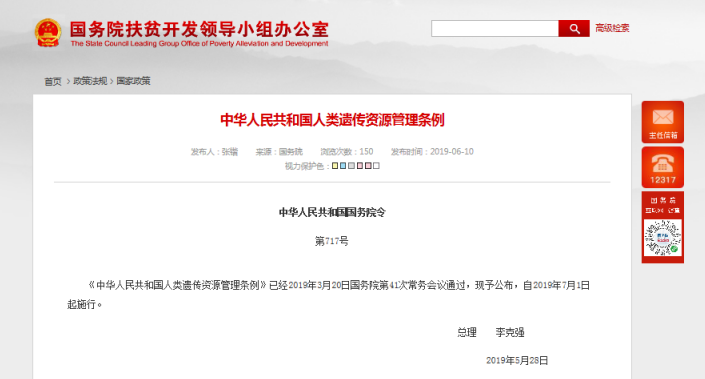Viewport: 705px width, 379px height.
Task: Click the QR code in the sidebar
Action: (663, 238)
